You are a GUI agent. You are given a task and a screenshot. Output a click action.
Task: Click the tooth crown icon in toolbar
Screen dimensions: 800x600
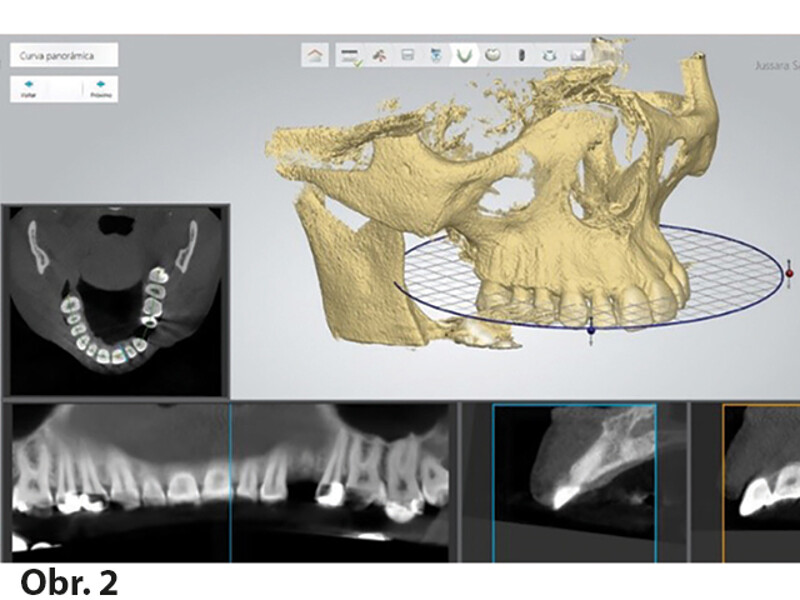click(493, 56)
